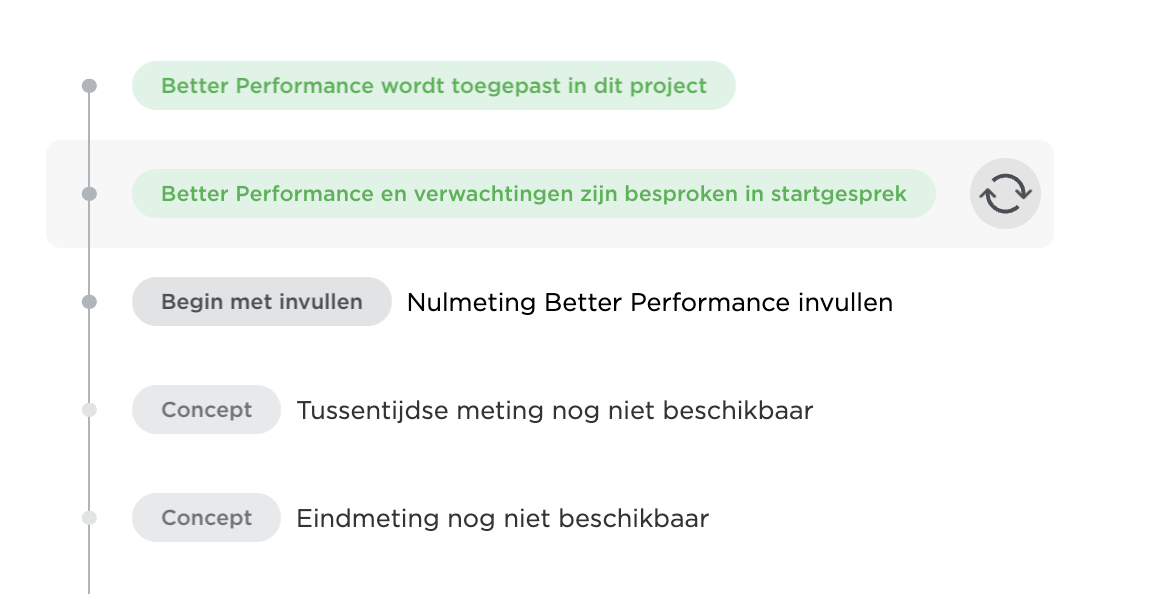Click the 'Begin met invullen' button
Image resolution: width=1176 pixels, height=594 pixels.
click(262, 302)
